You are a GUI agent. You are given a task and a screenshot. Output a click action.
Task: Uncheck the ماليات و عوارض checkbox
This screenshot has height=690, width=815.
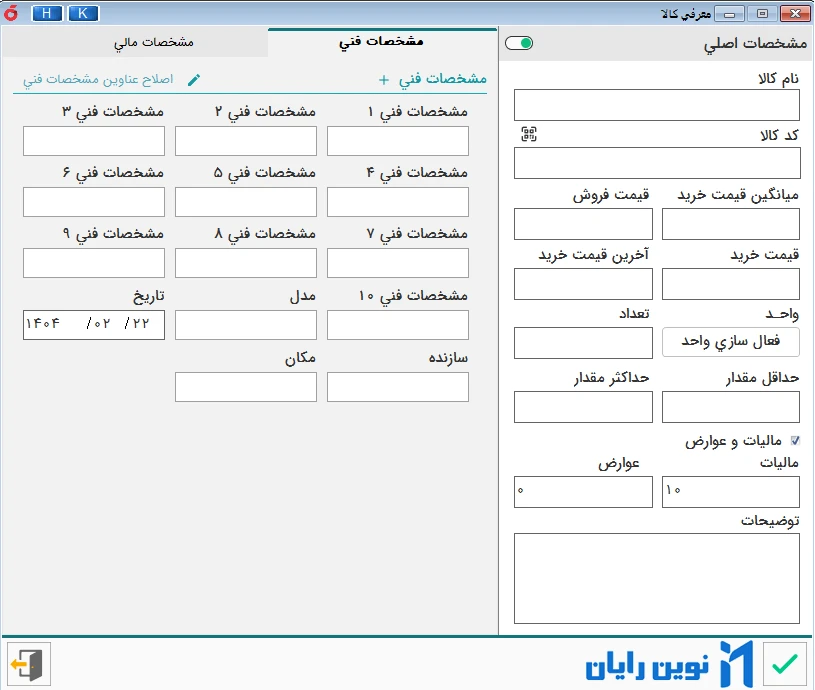point(795,441)
